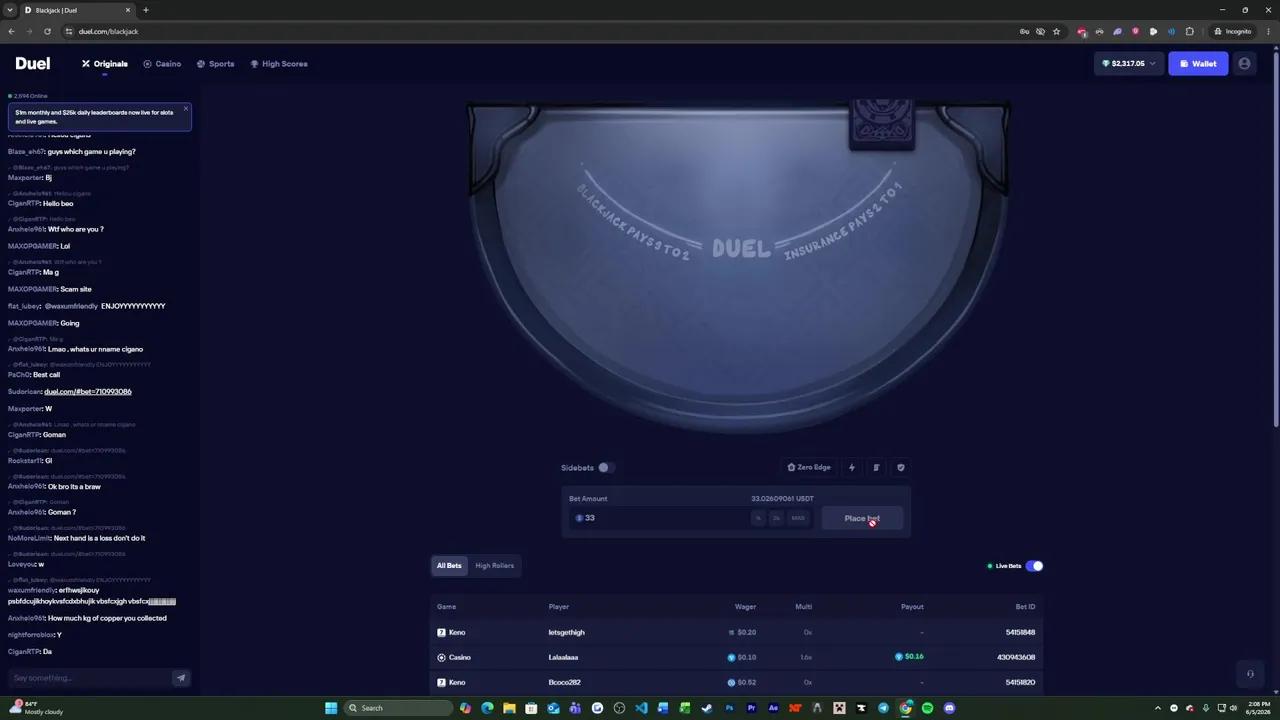
Task: Click player Bcoco282 in bets table
Action: point(565,683)
